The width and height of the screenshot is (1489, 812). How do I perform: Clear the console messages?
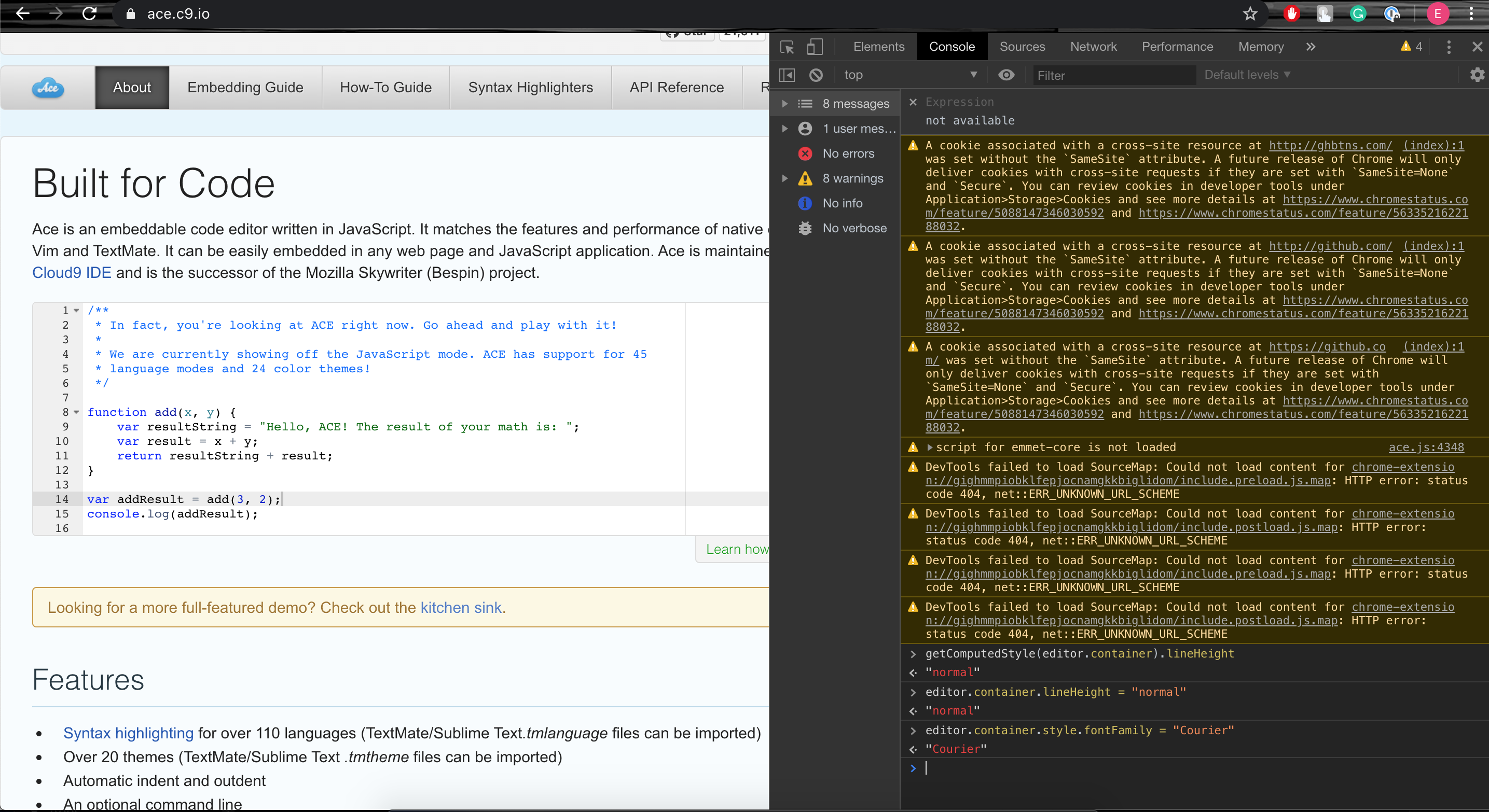(x=816, y=75)
